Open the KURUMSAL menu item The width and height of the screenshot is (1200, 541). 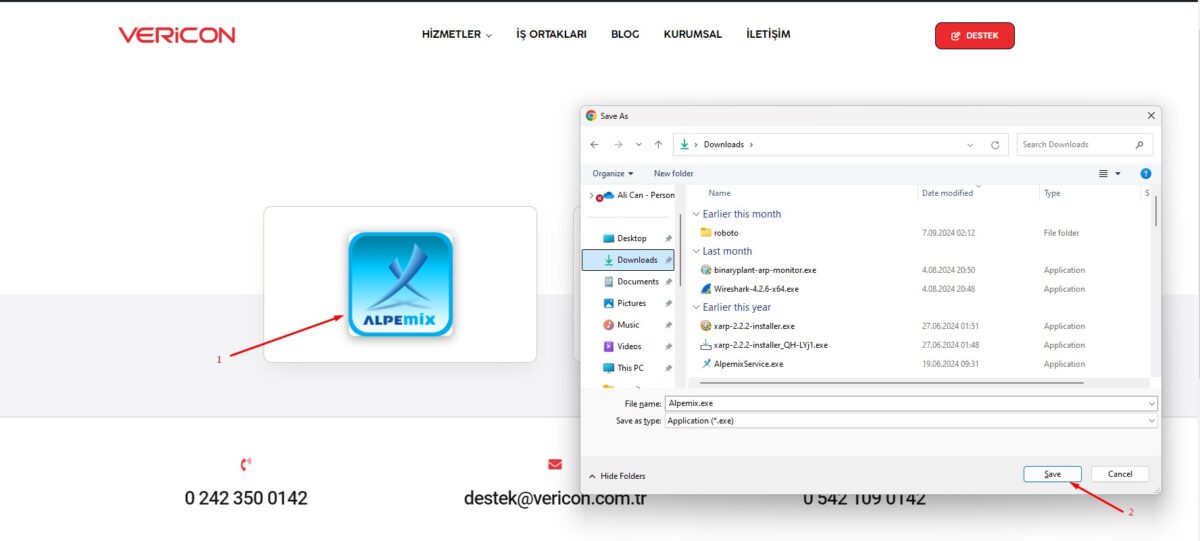coord(692,34)
